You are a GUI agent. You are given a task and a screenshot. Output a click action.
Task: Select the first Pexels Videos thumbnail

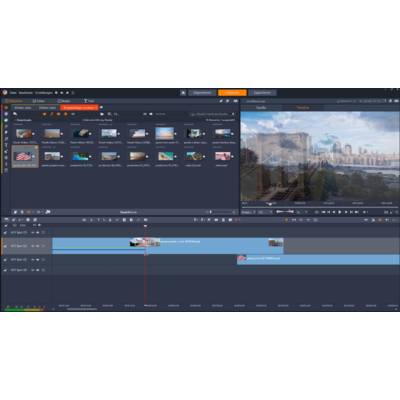[24, 133]
